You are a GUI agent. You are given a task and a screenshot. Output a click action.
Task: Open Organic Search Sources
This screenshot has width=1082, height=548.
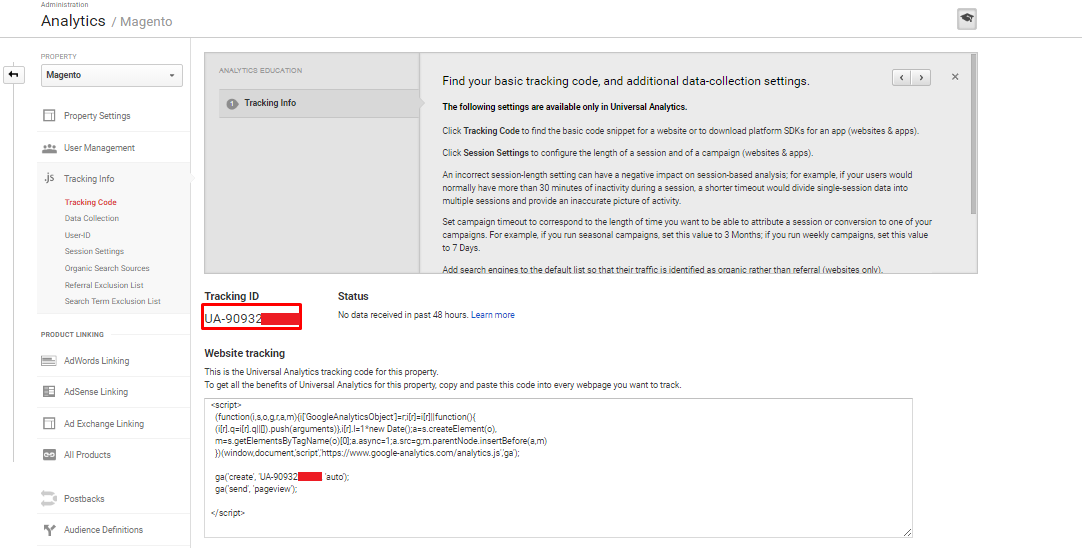point(107,268)
